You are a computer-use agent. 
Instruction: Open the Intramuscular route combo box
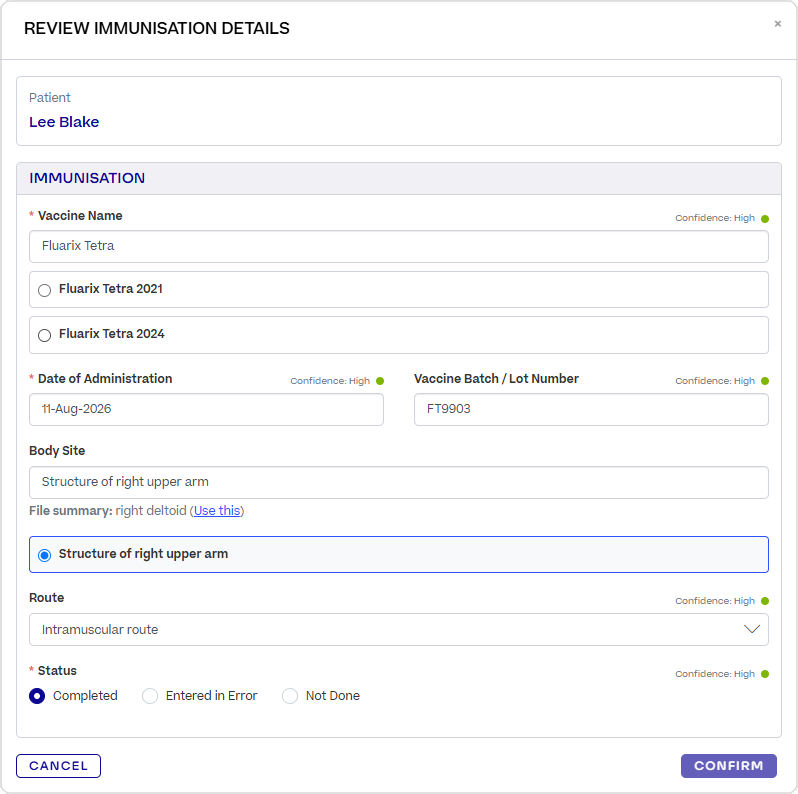pyautogui.click(x=398, y=630)
